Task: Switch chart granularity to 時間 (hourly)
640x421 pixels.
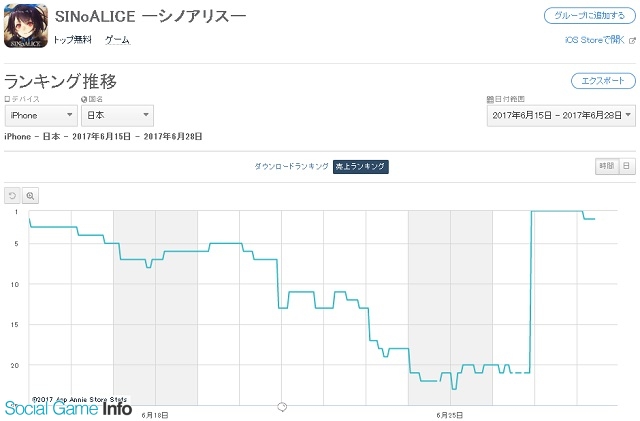Action: [x=607, y=166]
